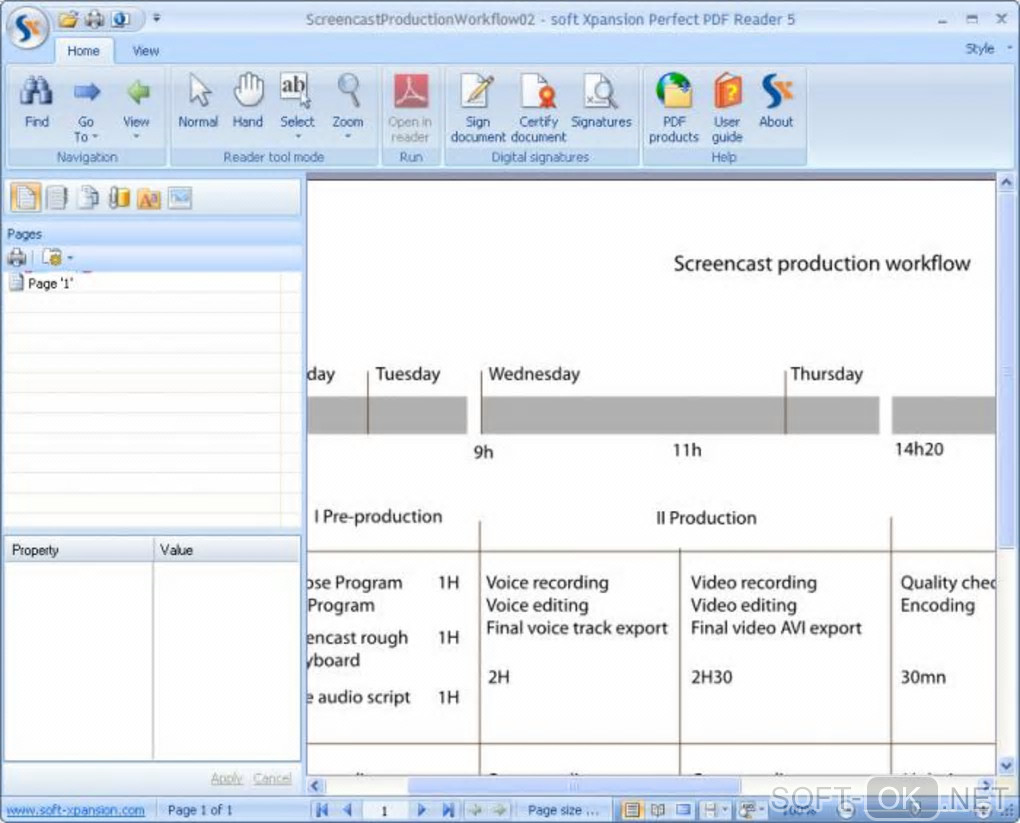Switch to the Home ribbon tab
This screenshot has width=1020, height=823.
(83, 51)
